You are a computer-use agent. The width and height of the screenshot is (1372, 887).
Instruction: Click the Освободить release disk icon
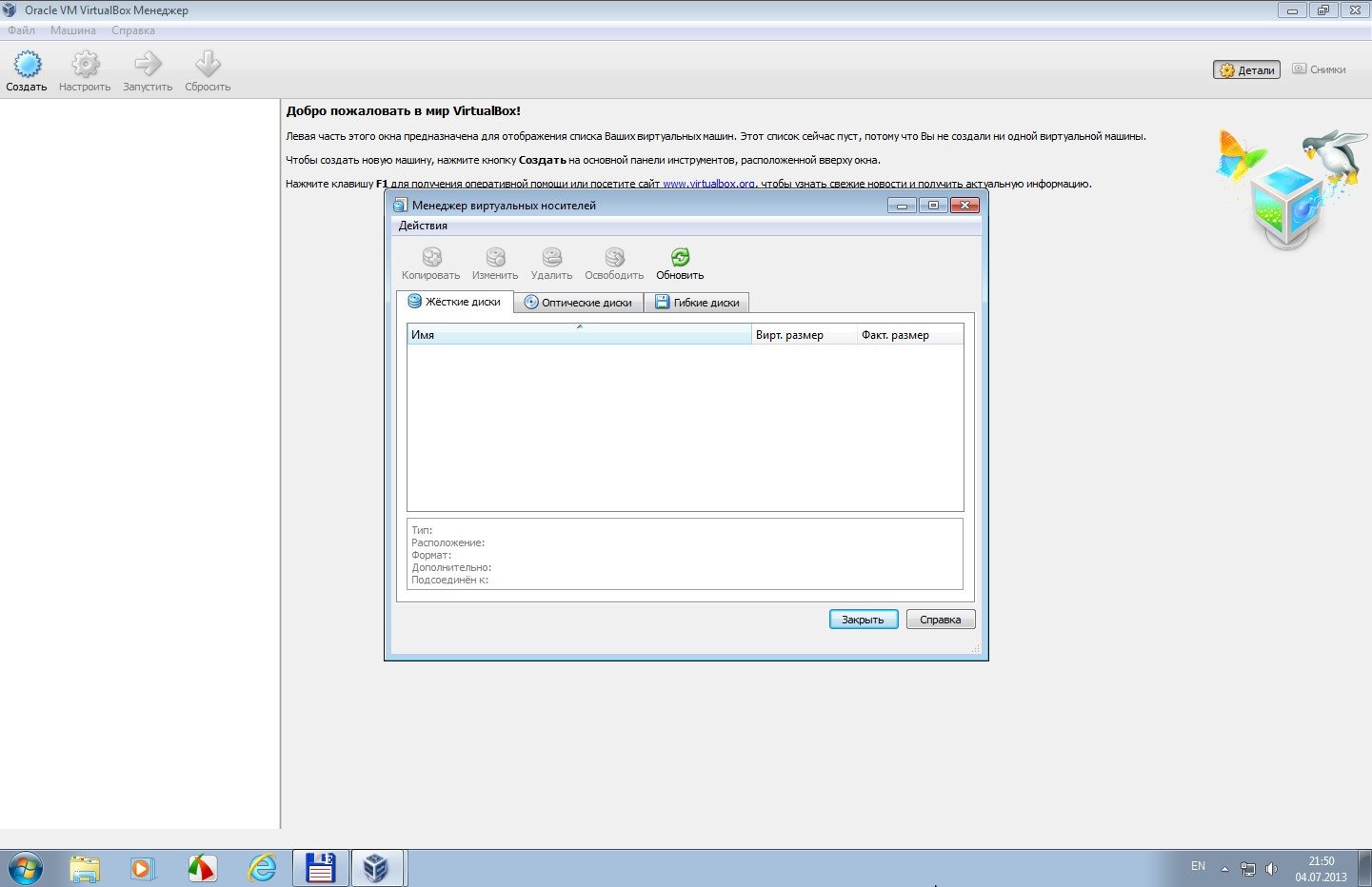click(615, 257)
